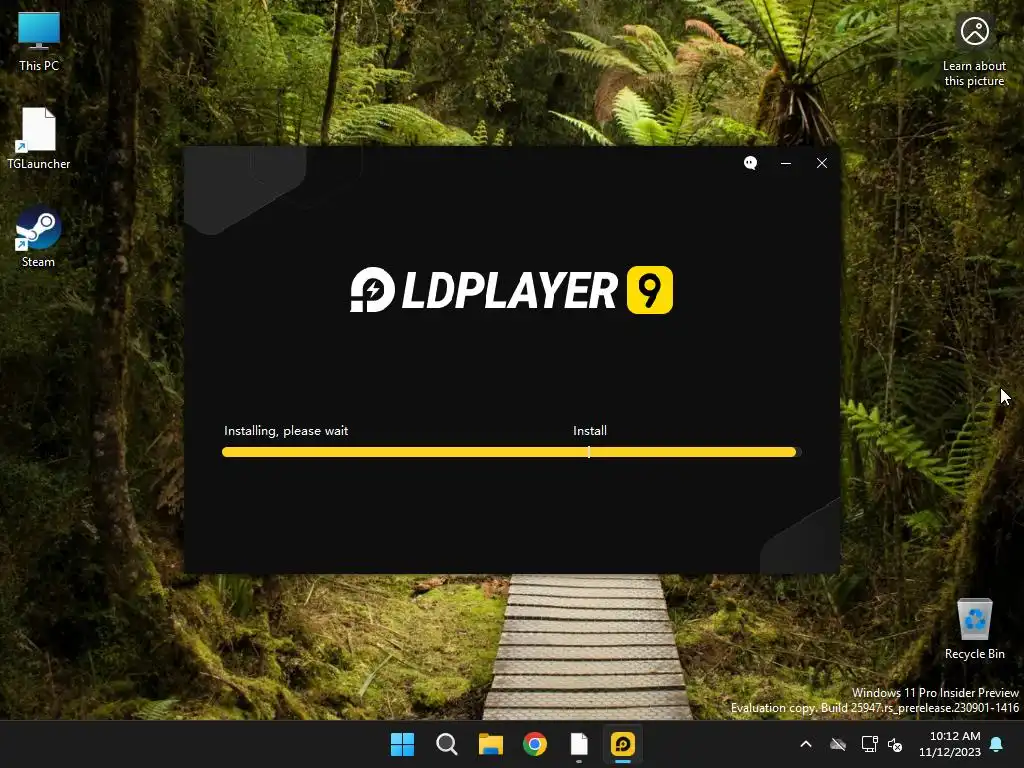Click the OneDrive cloud tray icon
Image resolution: width=1024 pixels, height=768 pixels.
click(838, 744)
